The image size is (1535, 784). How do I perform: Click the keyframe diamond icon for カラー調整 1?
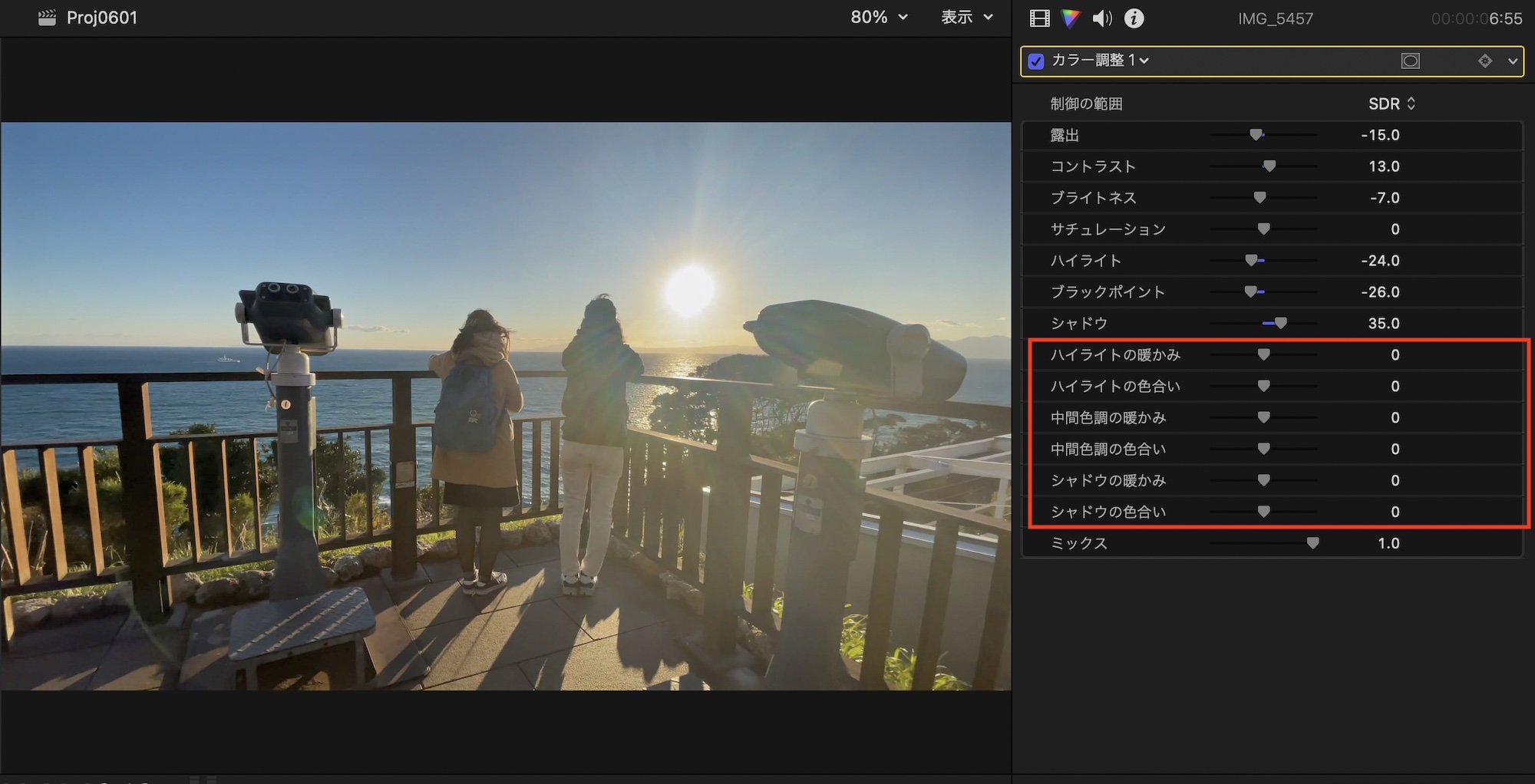click(x=1484, y=61)
